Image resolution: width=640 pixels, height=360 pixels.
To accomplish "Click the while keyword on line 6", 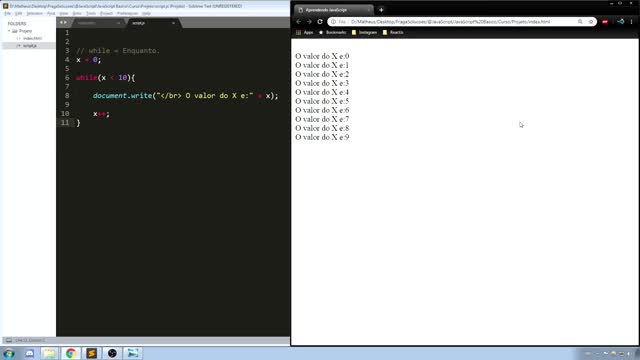I will pyautogui.click(x=87, y=78).
